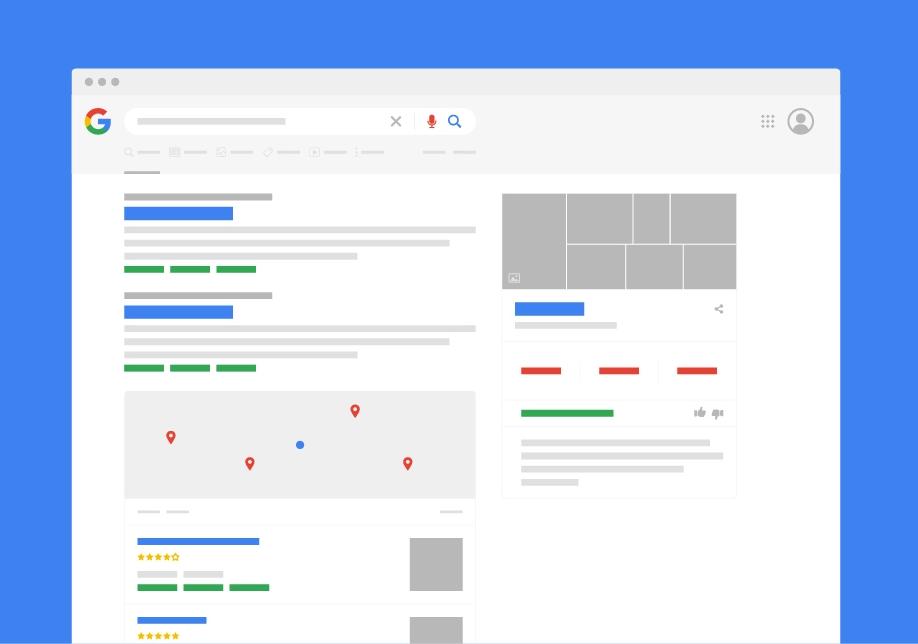Give thumbs up feedback in knowledge panel
918x644 pixels.
(700, 413)
